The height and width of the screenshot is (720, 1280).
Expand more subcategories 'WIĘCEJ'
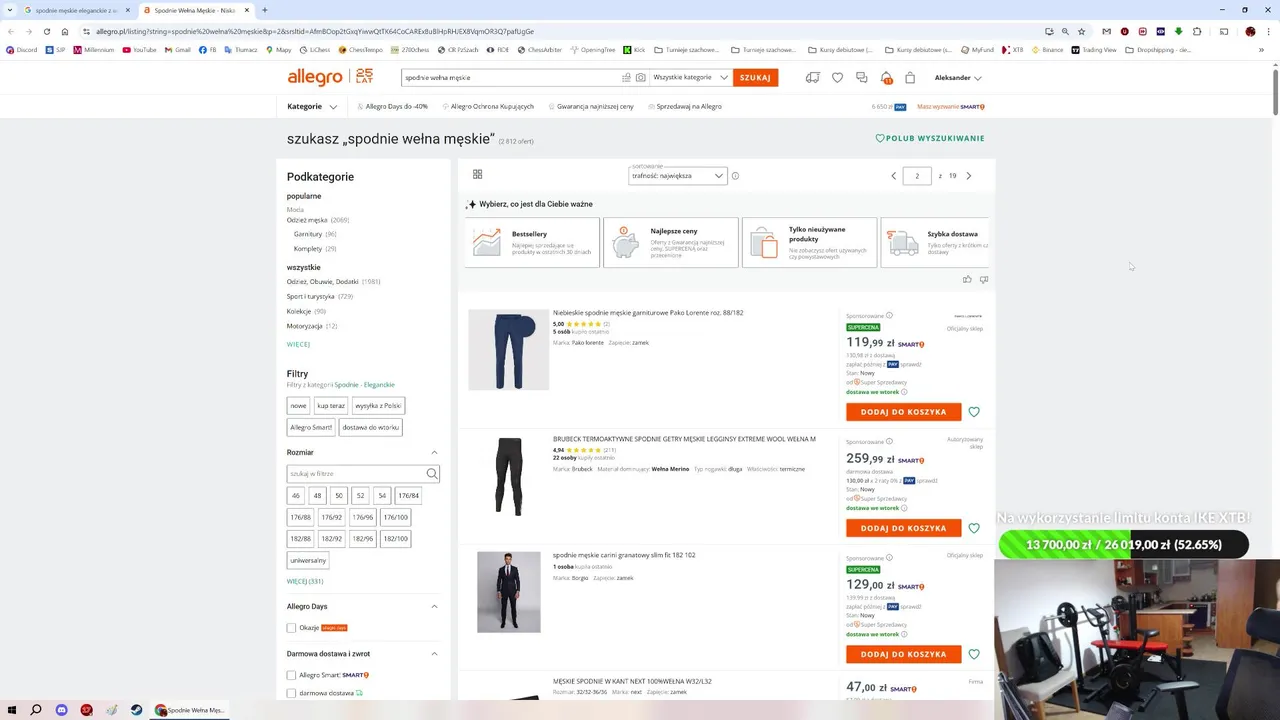pyautogui.click(x=298, y=344)
